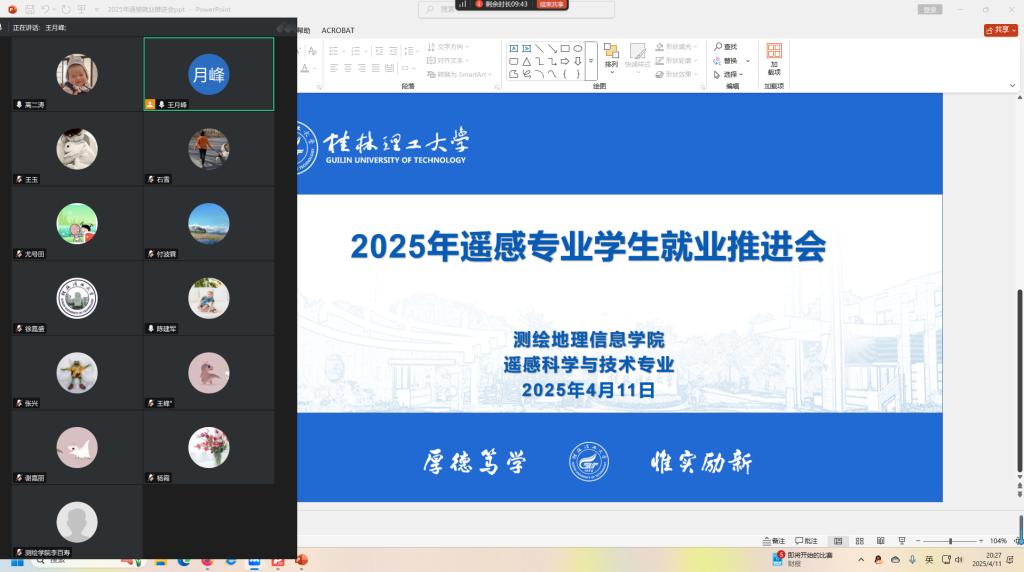Toggle normal view in status bar
This screenshot has width=1024, height=572.
(838, 541)
